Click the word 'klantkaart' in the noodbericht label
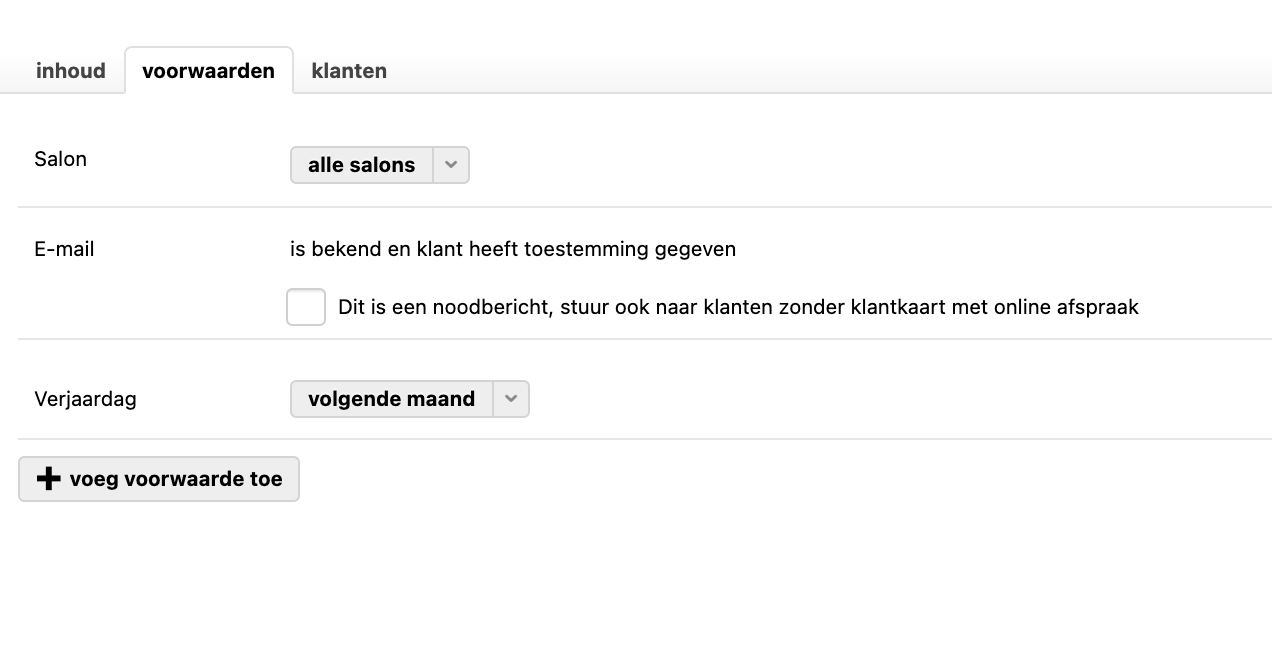The width and height of the screenshot is (1272, 654). (x=898, y=307)
